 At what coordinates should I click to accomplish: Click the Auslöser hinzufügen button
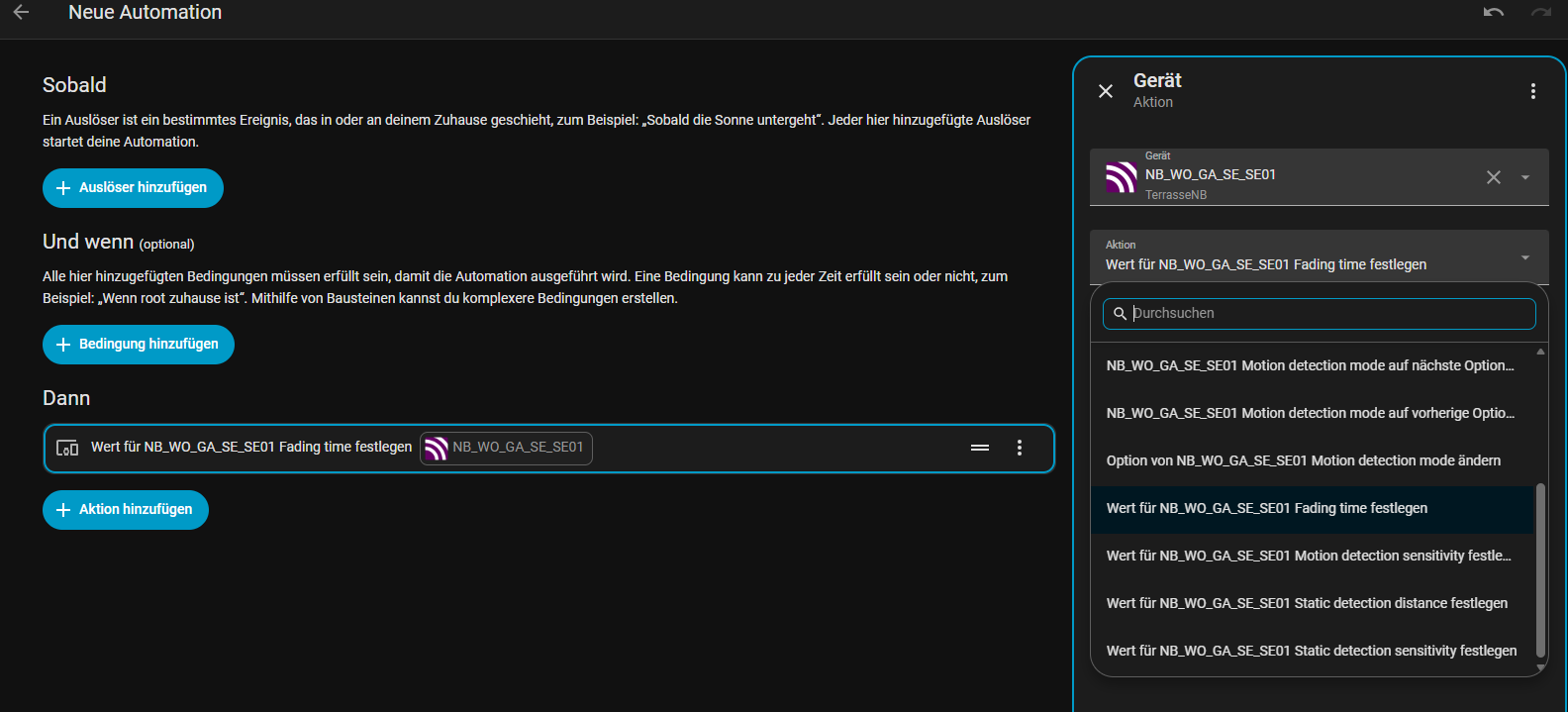coord(133,188)
